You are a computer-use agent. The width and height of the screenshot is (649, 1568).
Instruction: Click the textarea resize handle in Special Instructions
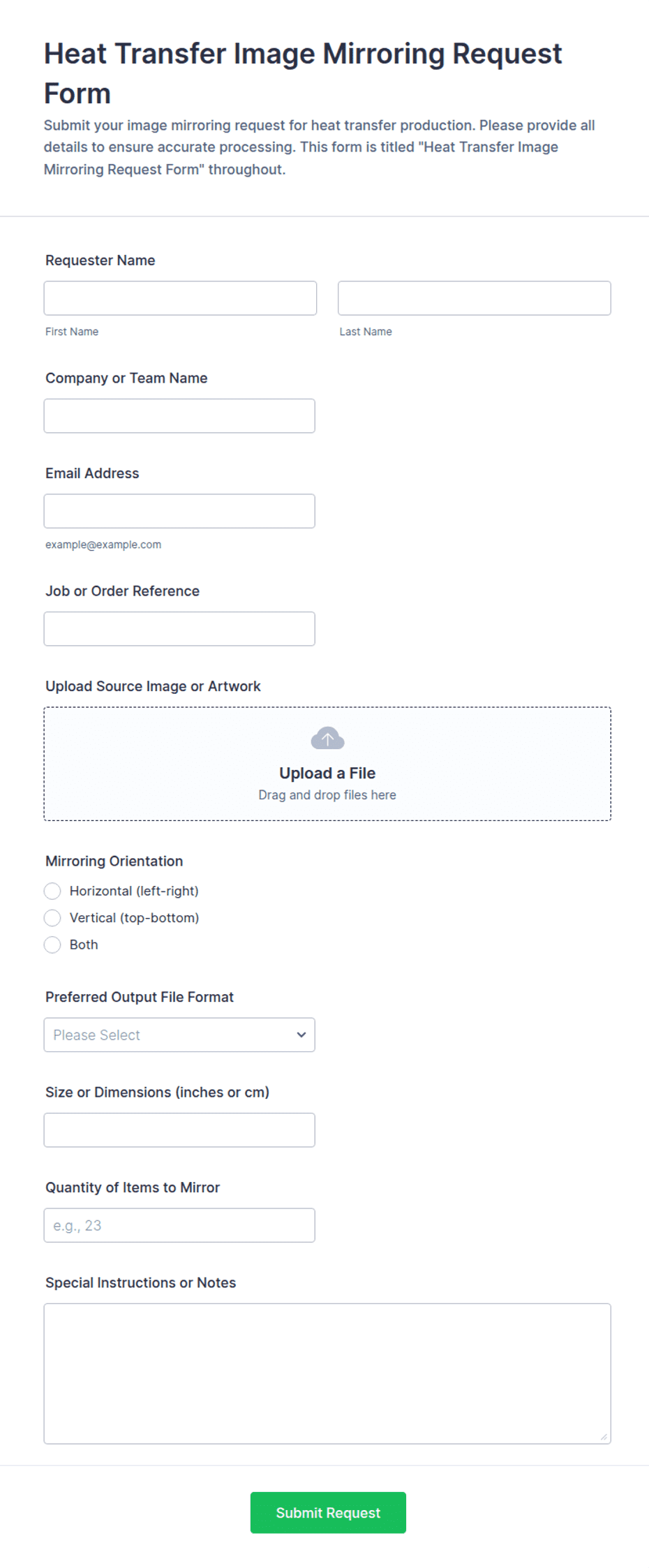pos(604,1436)
